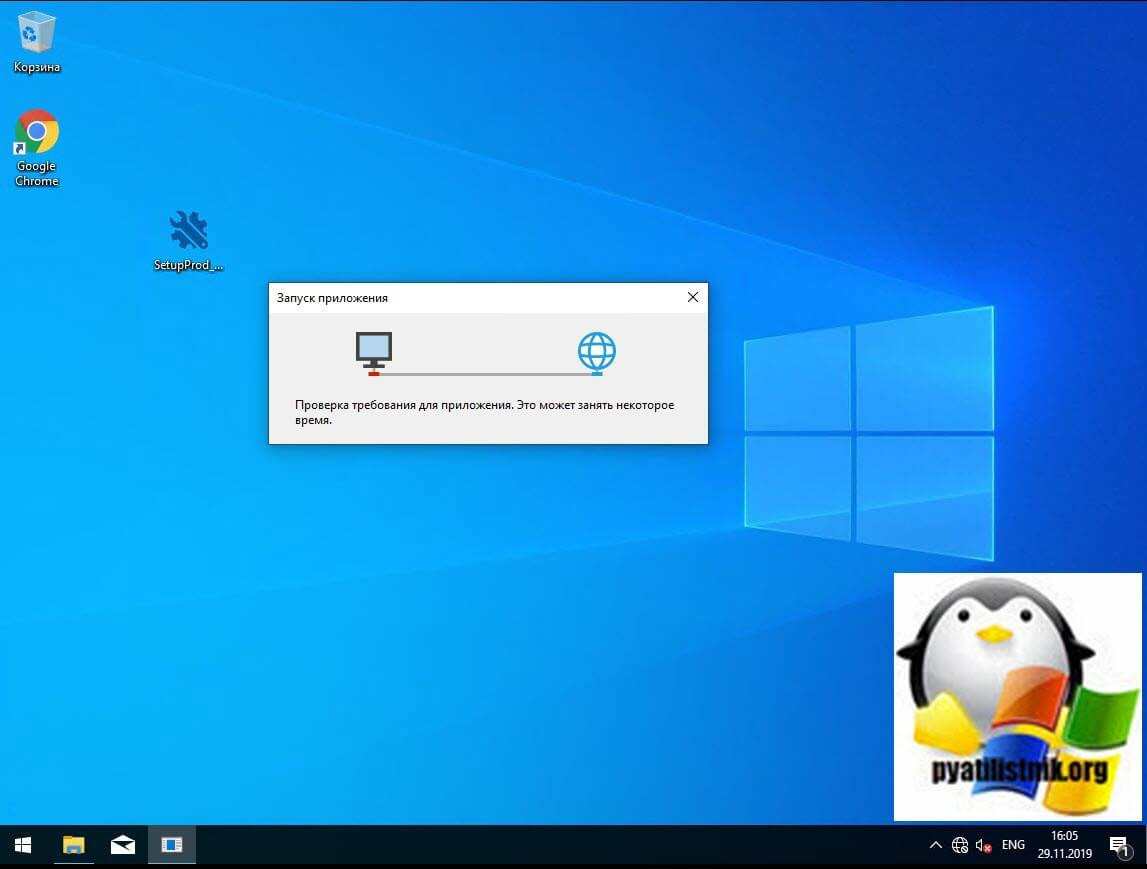
Task: Open File Explorer from the taskbar
Action: [x=72, y=845]
